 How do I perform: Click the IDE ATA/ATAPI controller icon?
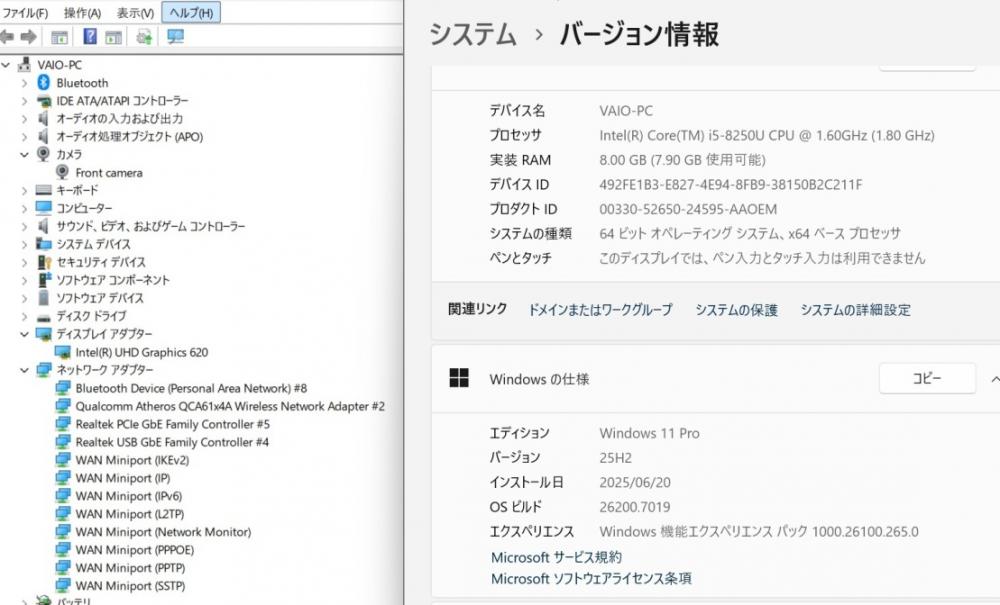pyautogui.click(x=43, y=101)
